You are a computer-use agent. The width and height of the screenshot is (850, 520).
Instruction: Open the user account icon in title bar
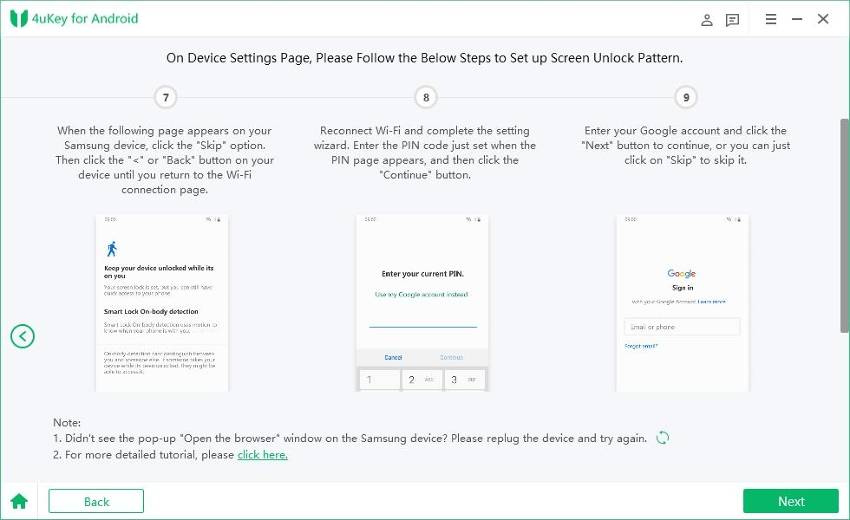pyautogui.click(x=707, y=19)
